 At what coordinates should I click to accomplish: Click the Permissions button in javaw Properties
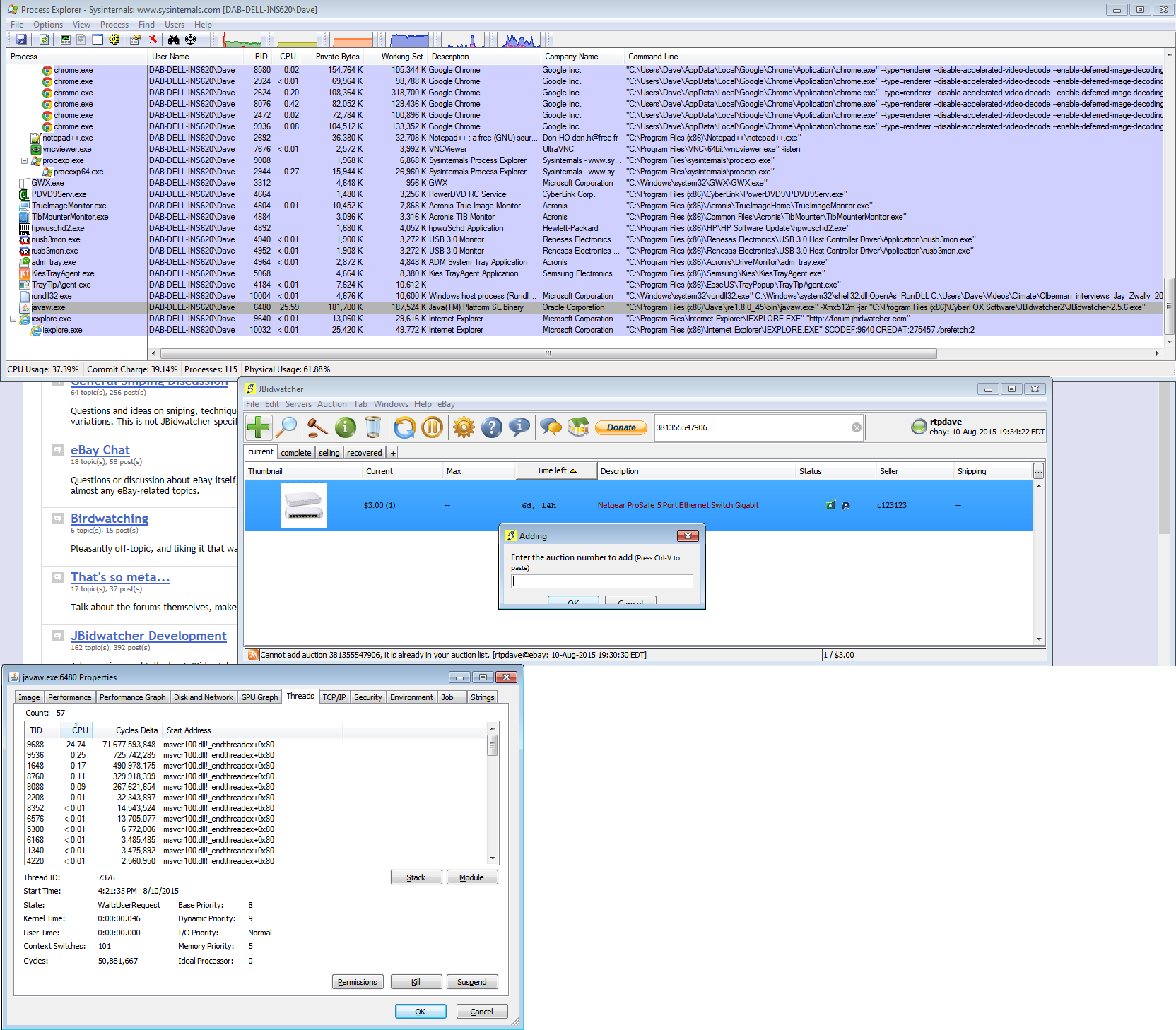pyautogui.click(x=358, y=982)
